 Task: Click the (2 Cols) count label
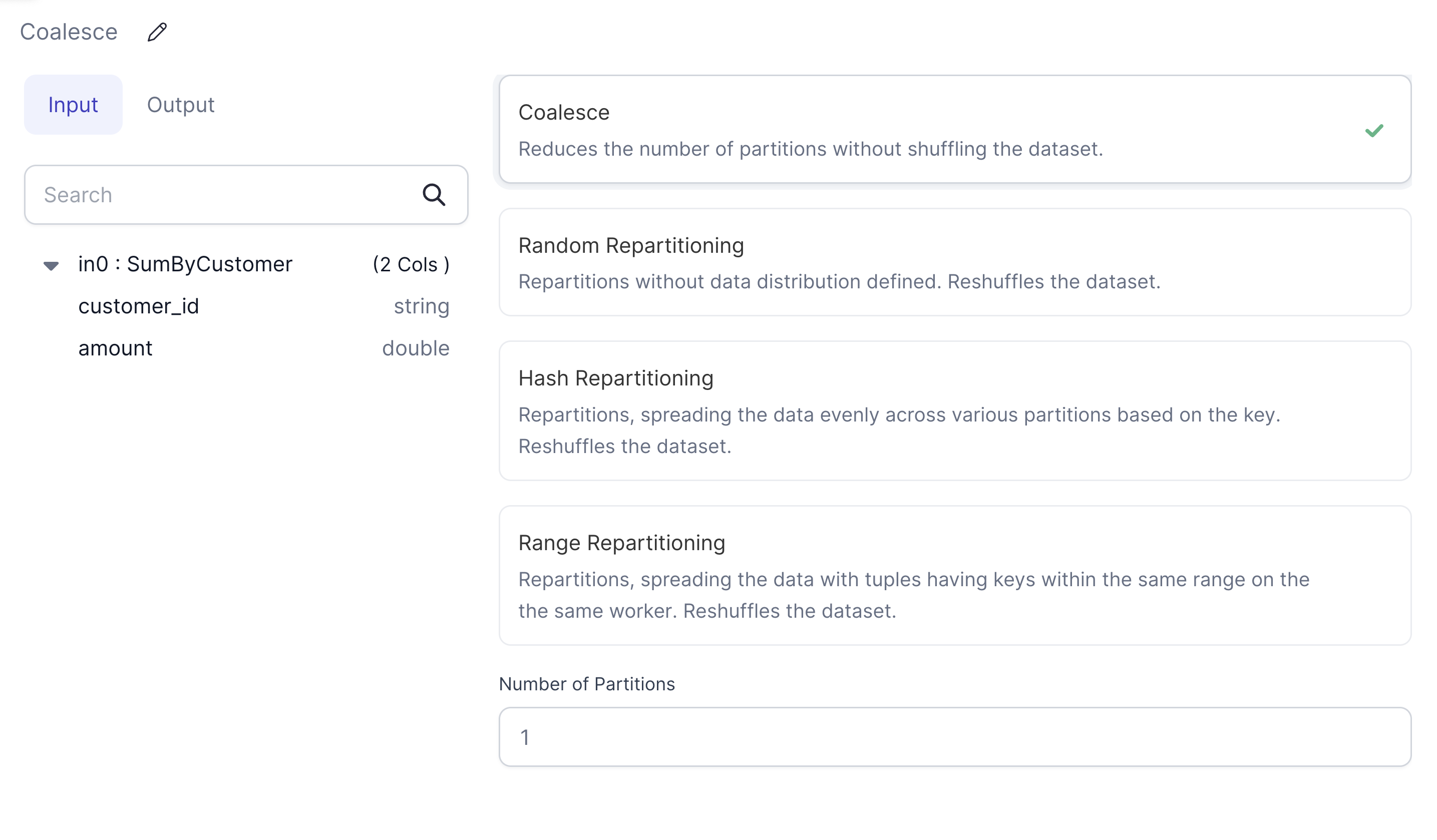pyautogui.click(x=411, y=265)
